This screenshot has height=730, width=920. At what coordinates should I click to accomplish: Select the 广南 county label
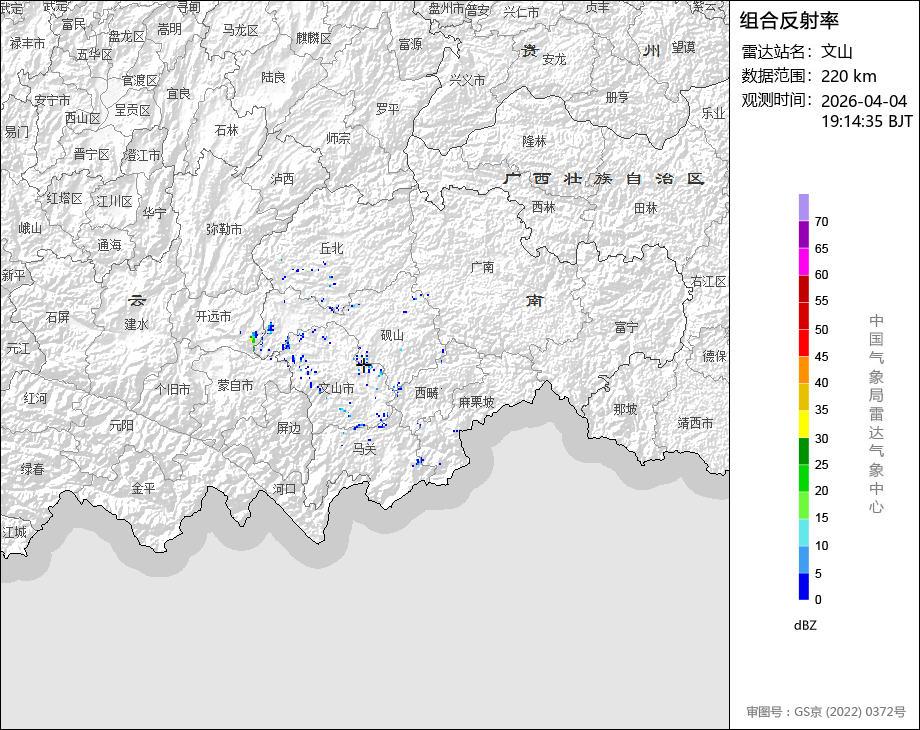(x=482, y=267)
